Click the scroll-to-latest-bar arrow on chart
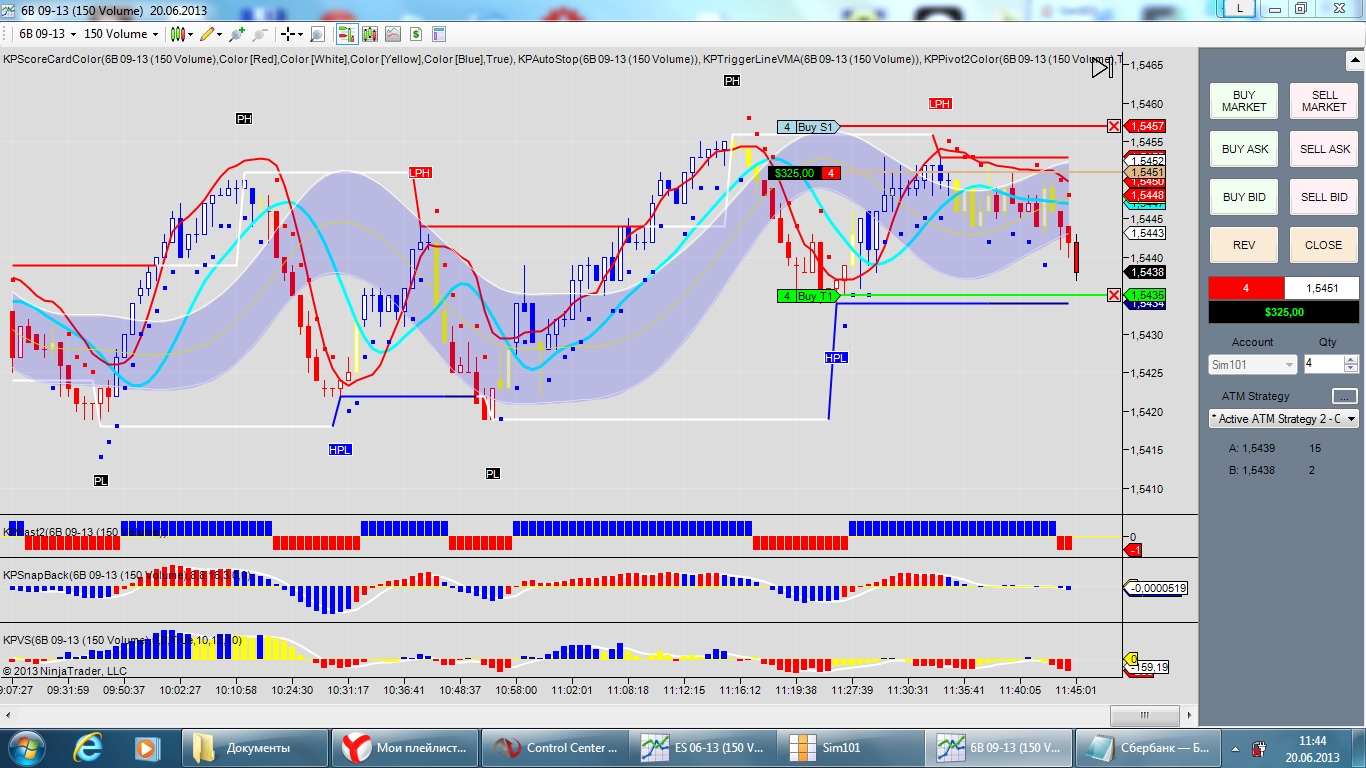Image resolution: width=1366 pixels, height=768 pixels. coord(1101,68)
